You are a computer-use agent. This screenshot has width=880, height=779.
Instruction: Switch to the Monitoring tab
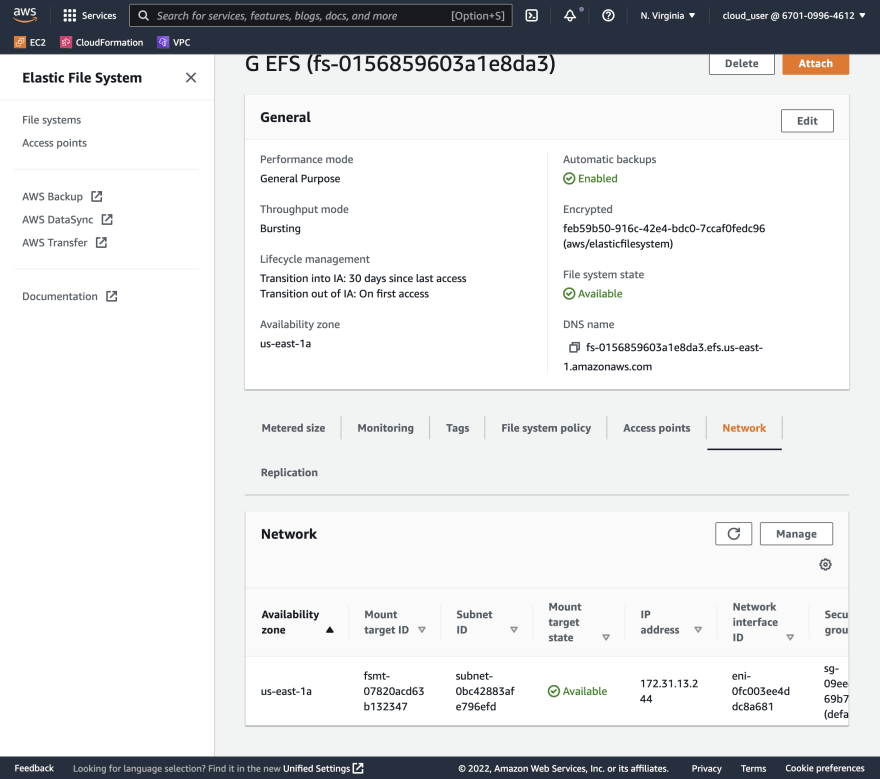[x=385, y=428]
